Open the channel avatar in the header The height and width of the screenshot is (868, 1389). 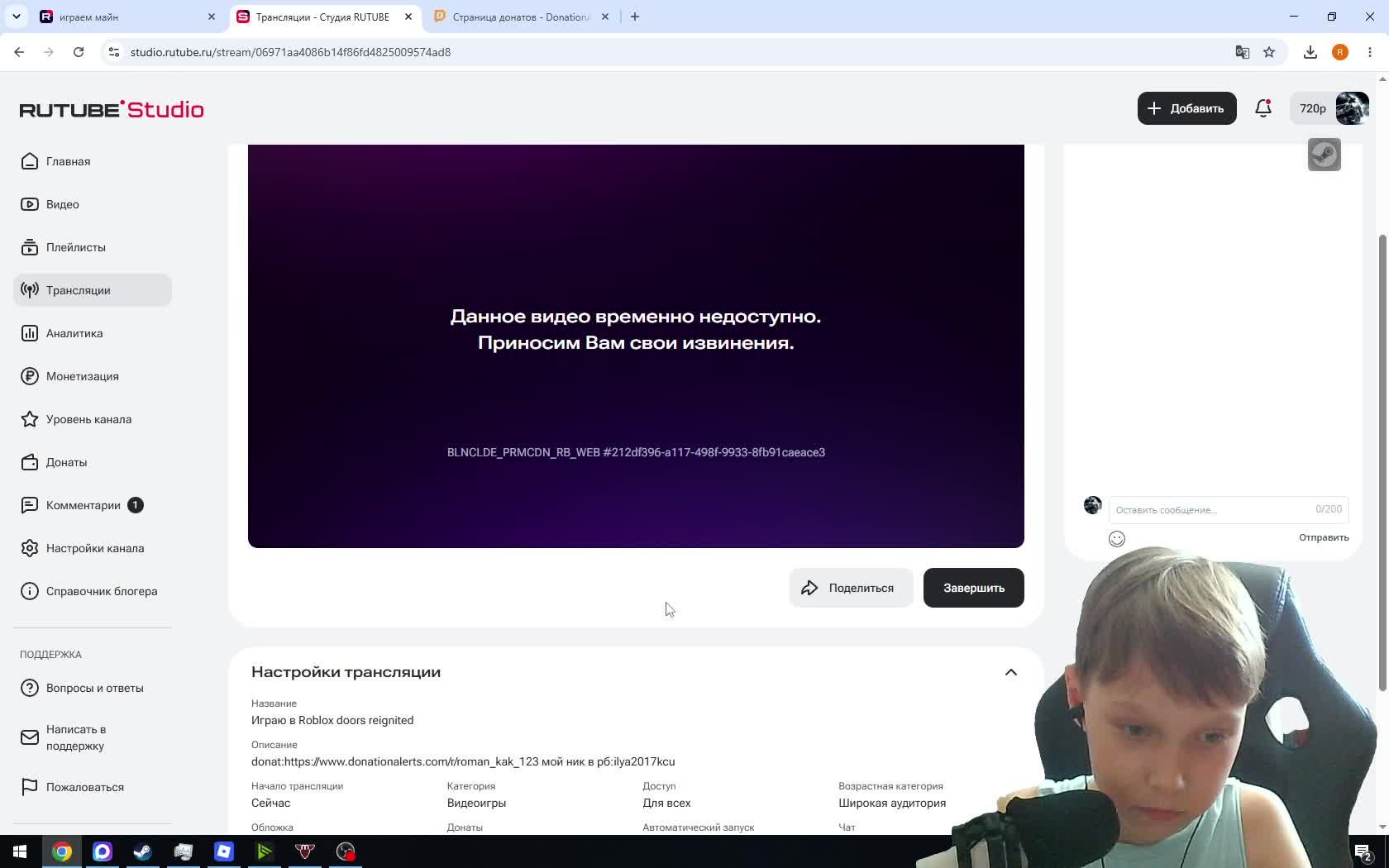click(x=1353, y=108)
